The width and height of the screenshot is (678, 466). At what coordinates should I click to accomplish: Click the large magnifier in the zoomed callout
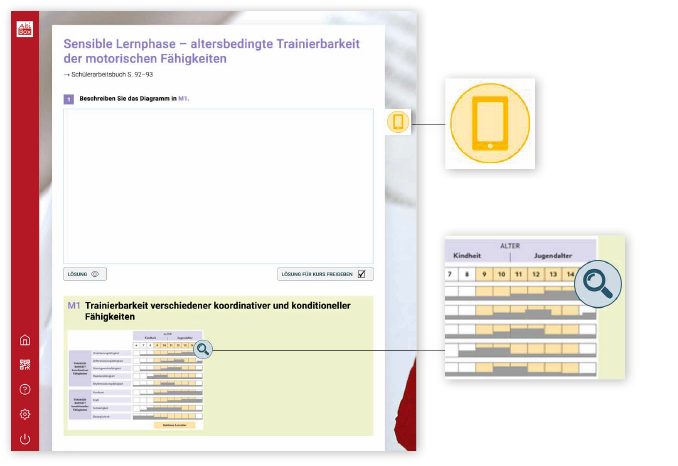click(599, 284)
